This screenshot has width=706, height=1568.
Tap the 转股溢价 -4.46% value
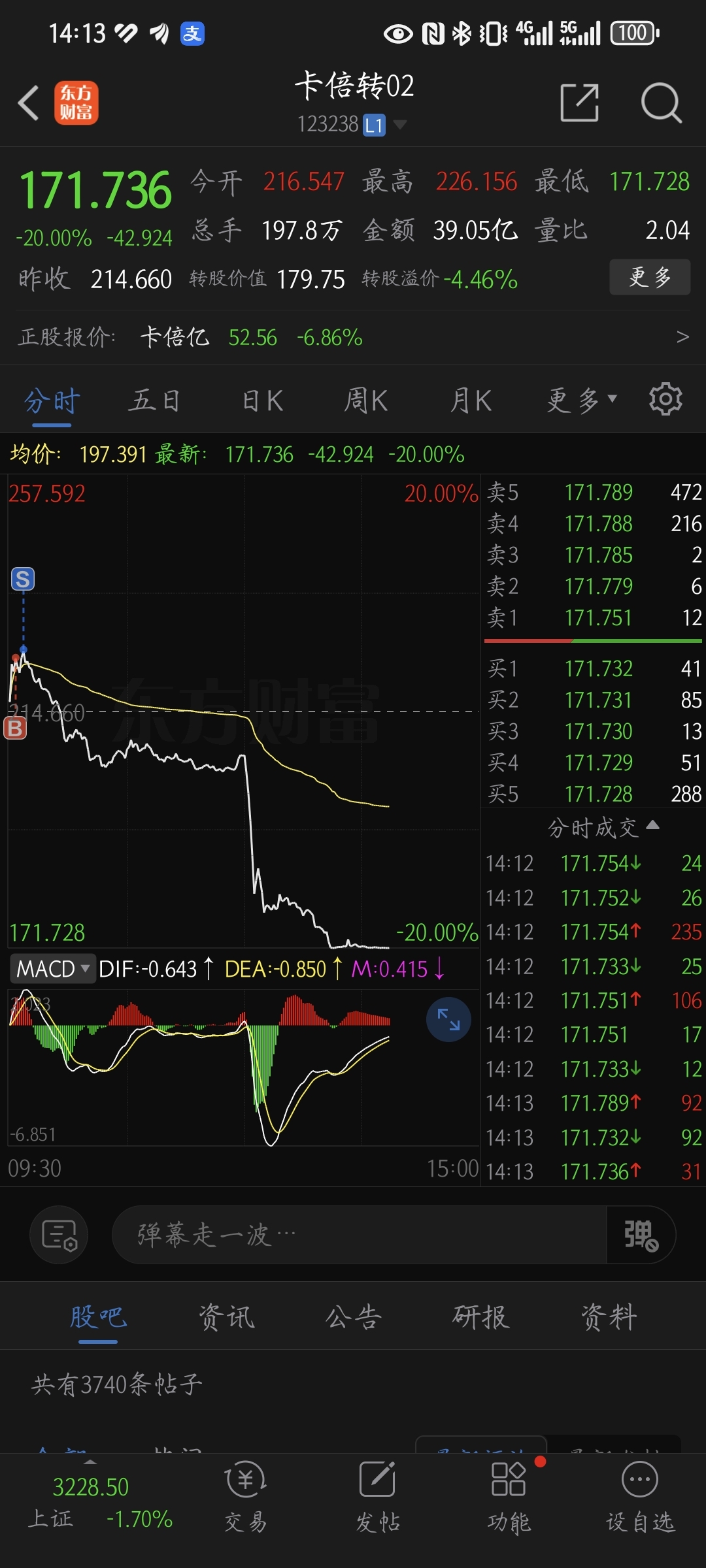480,280
